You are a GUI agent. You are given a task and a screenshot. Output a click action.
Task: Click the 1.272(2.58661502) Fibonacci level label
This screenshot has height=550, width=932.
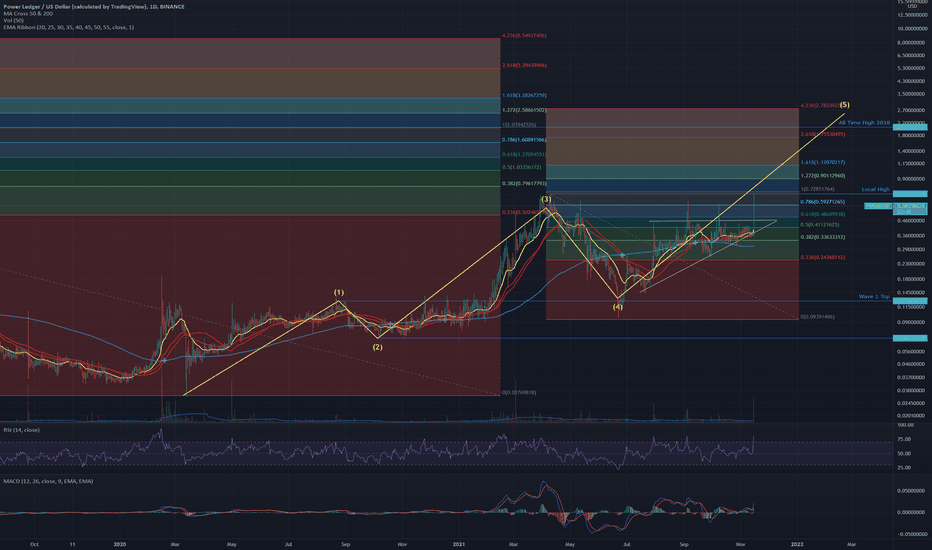point(524,110)
